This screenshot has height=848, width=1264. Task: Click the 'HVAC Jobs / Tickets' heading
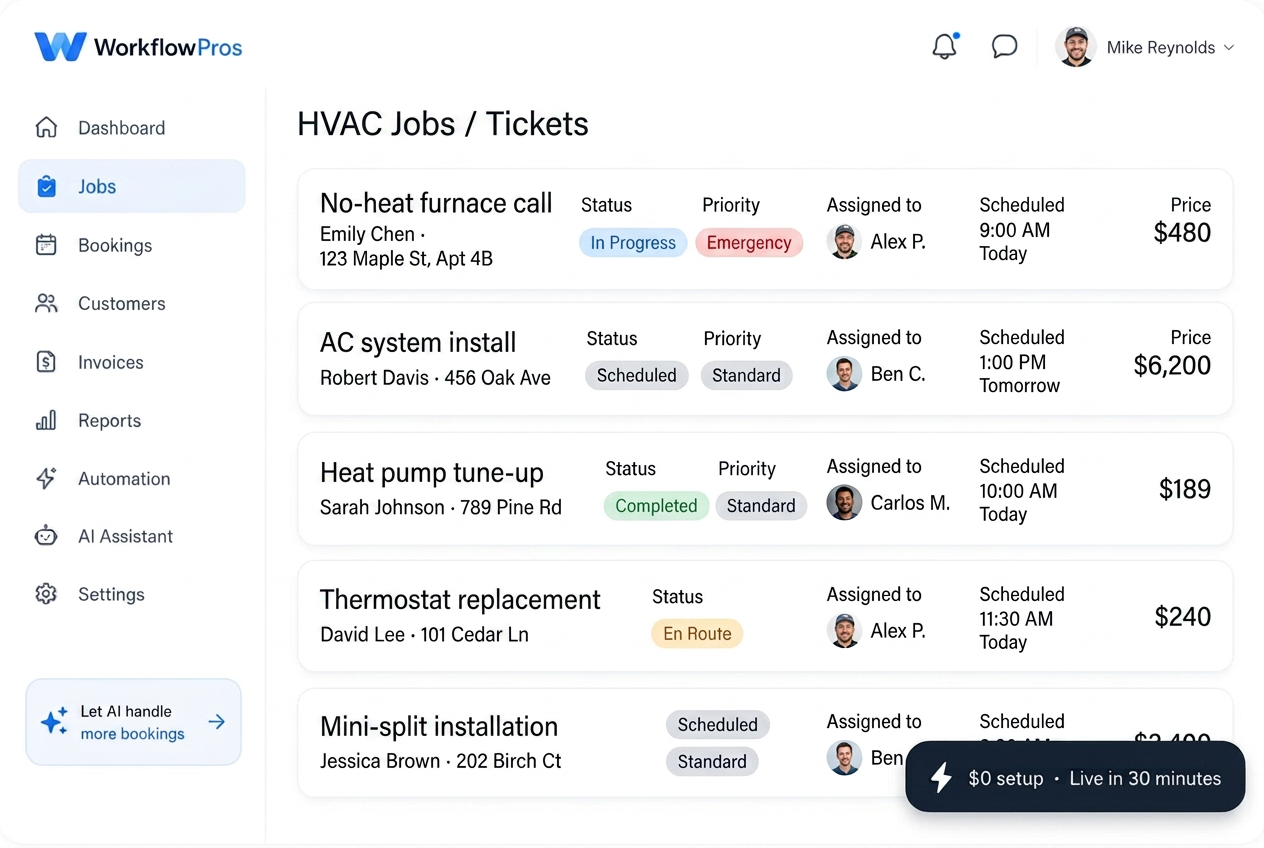[x=443, y=124]
